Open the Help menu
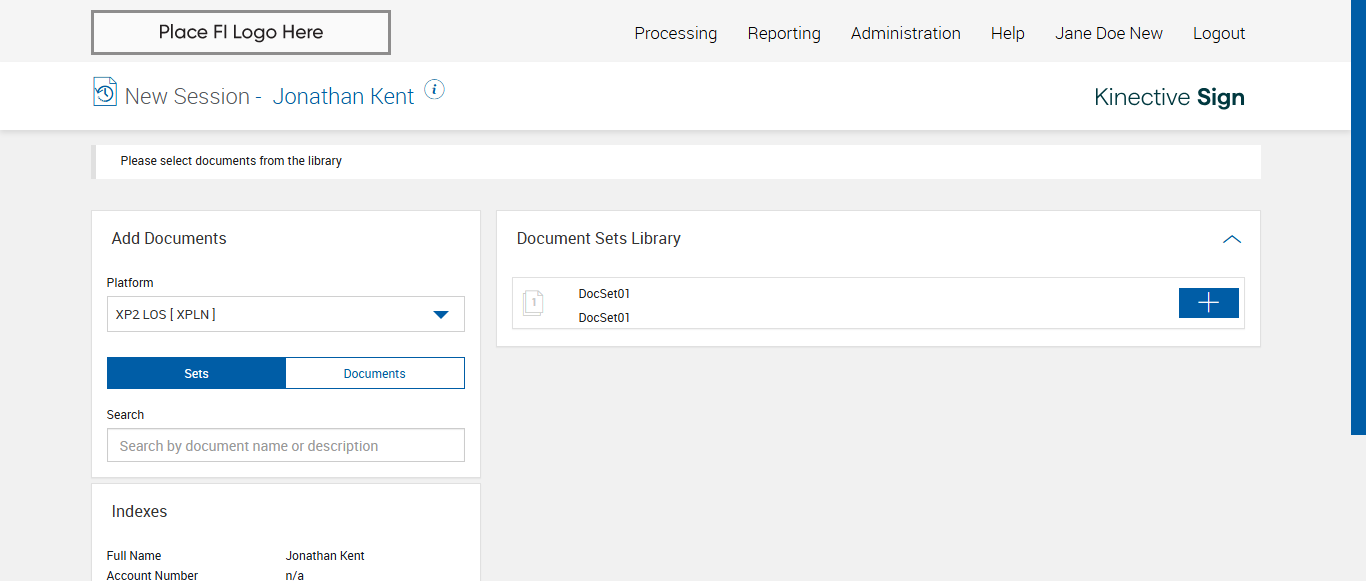Screen dimensions: 1366x581 point(1007,33)
